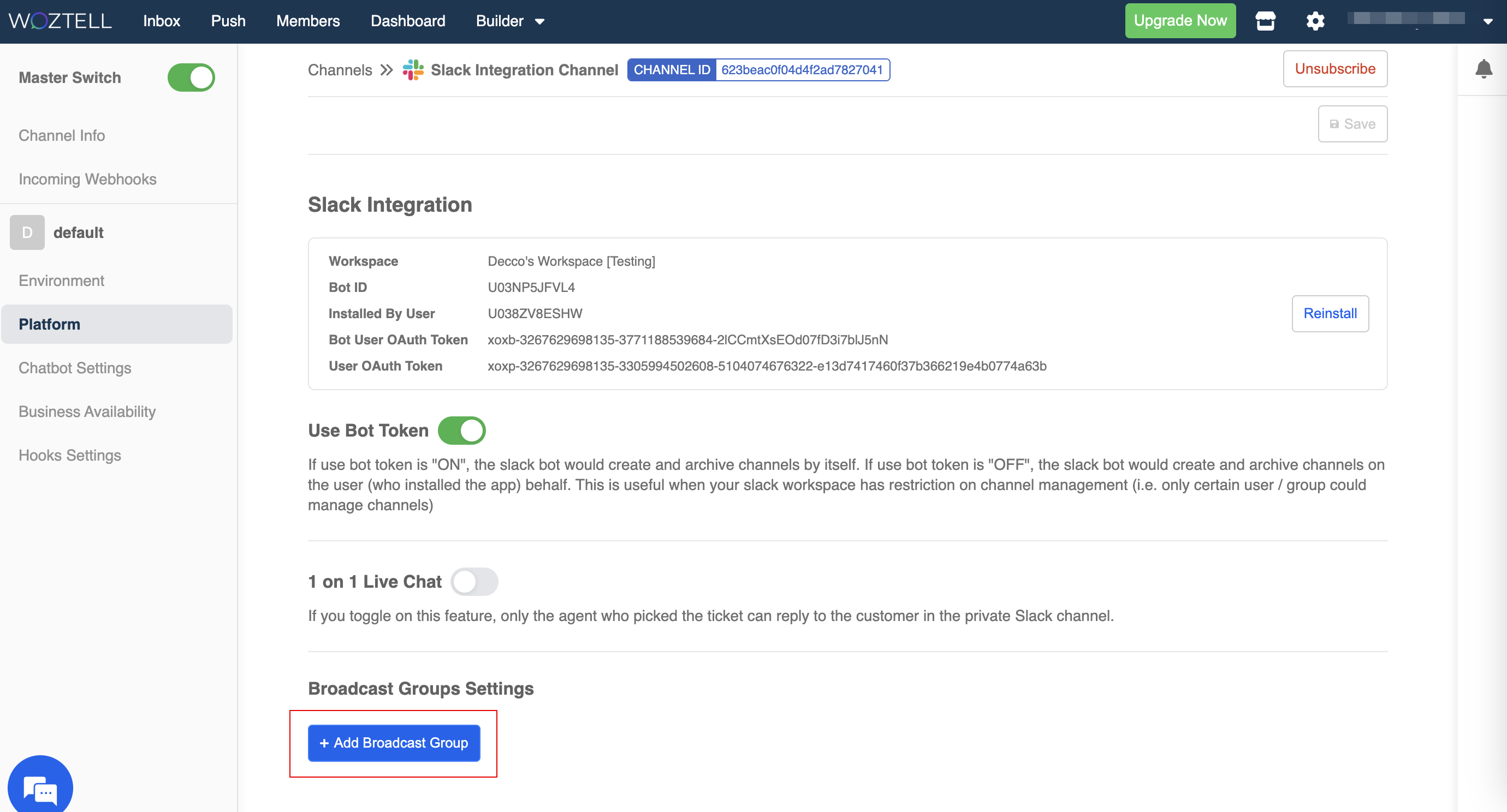Open the user account dropdown arrow
1507x812 pixels.
coord(1488,21)
